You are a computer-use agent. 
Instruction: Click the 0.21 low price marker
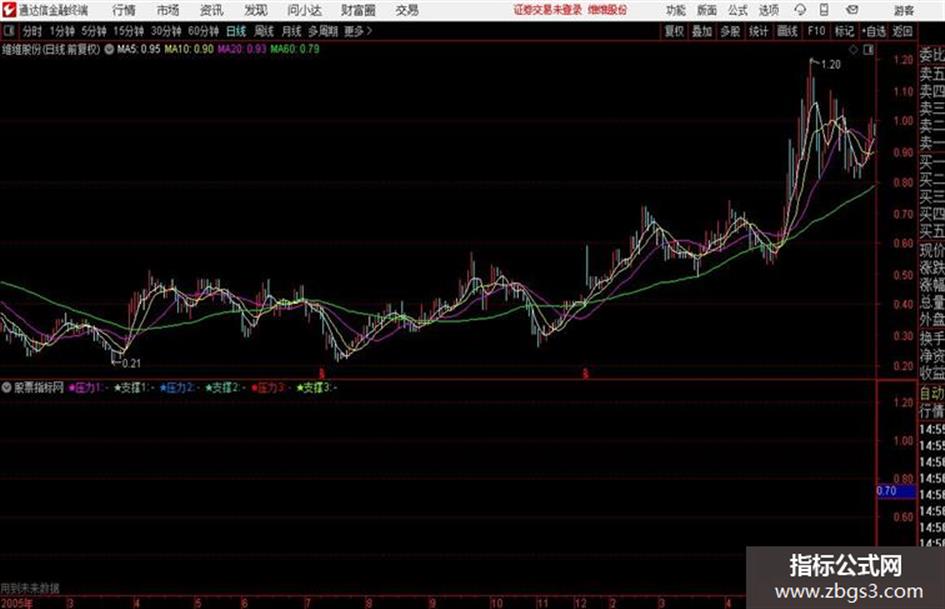[131, 364]
